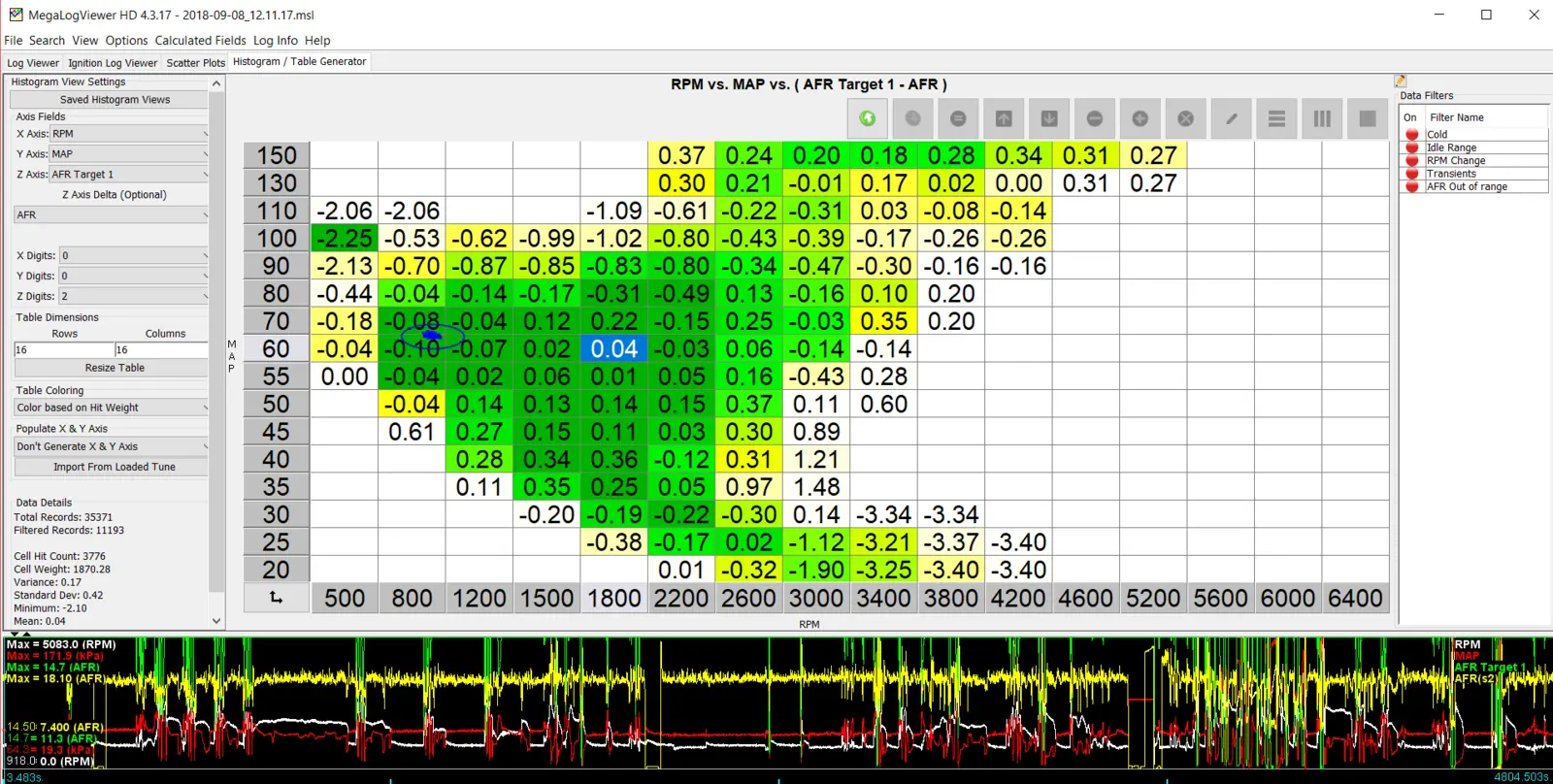Open the Z Axis AFR Target 1 dropdown
Viewport: 1553px width, 784px height.
129,175
